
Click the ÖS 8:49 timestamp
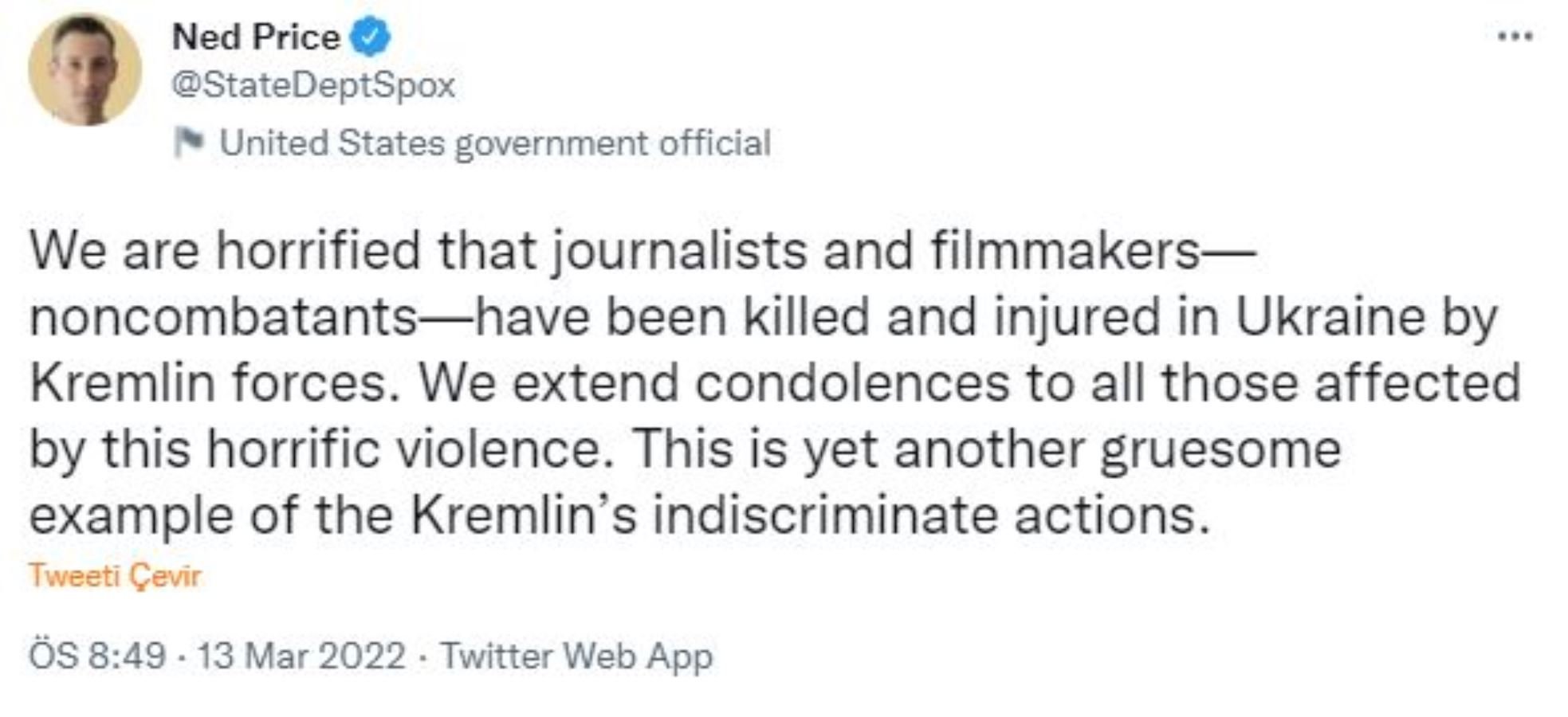(x=97, y=656)
